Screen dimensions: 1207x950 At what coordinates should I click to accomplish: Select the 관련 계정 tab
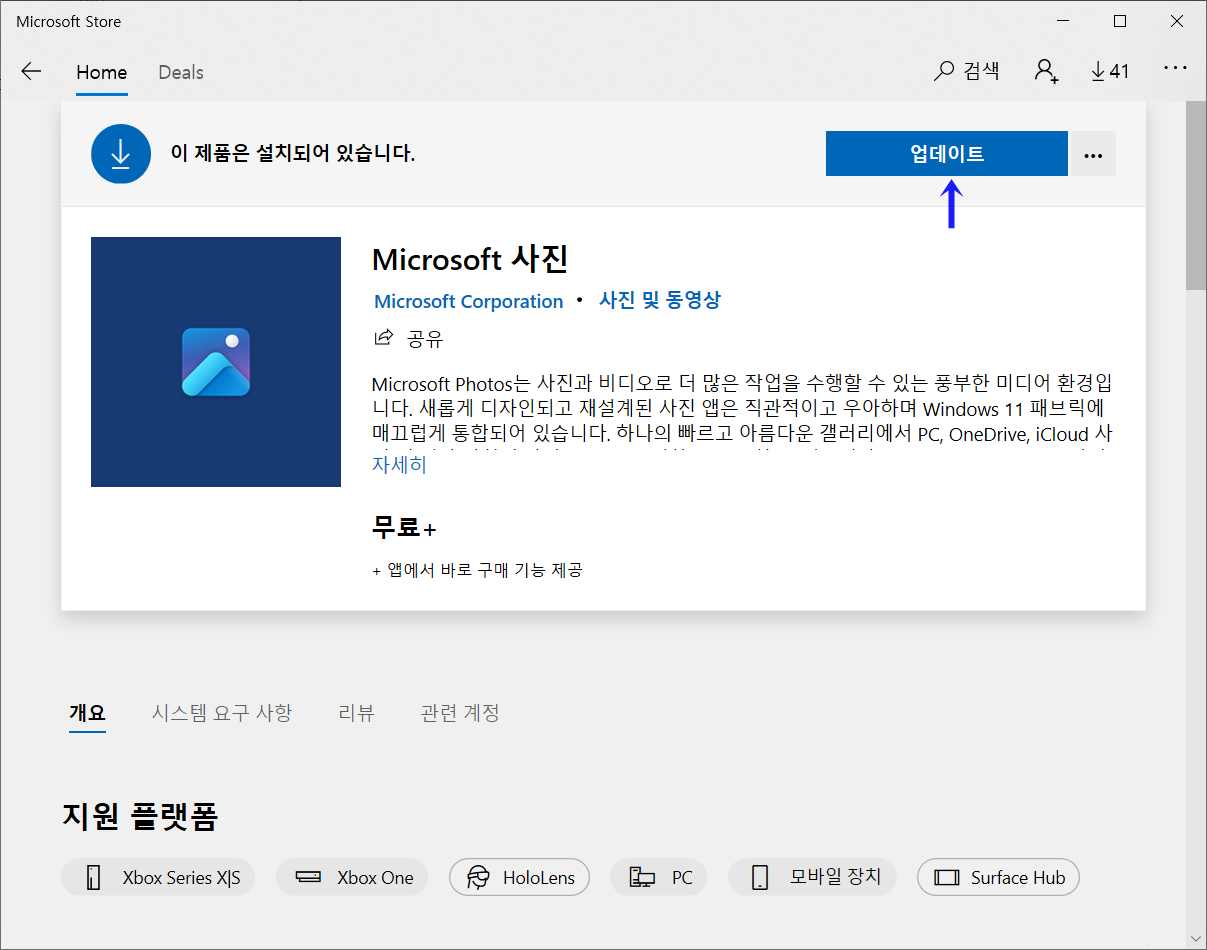pyautogui.click(x=460, y=713)
